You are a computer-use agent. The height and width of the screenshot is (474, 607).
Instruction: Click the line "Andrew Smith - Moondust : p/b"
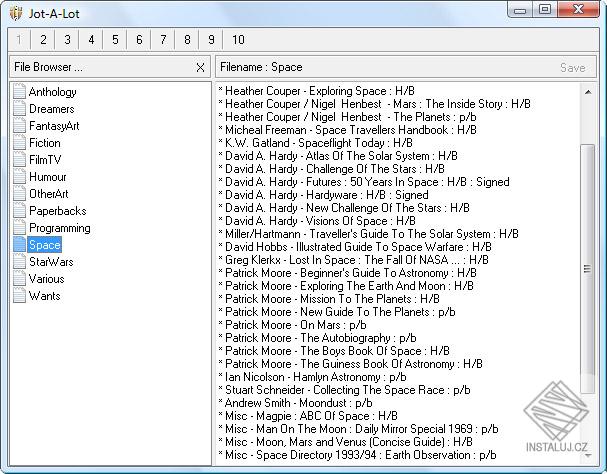click(x=295, y=403)
